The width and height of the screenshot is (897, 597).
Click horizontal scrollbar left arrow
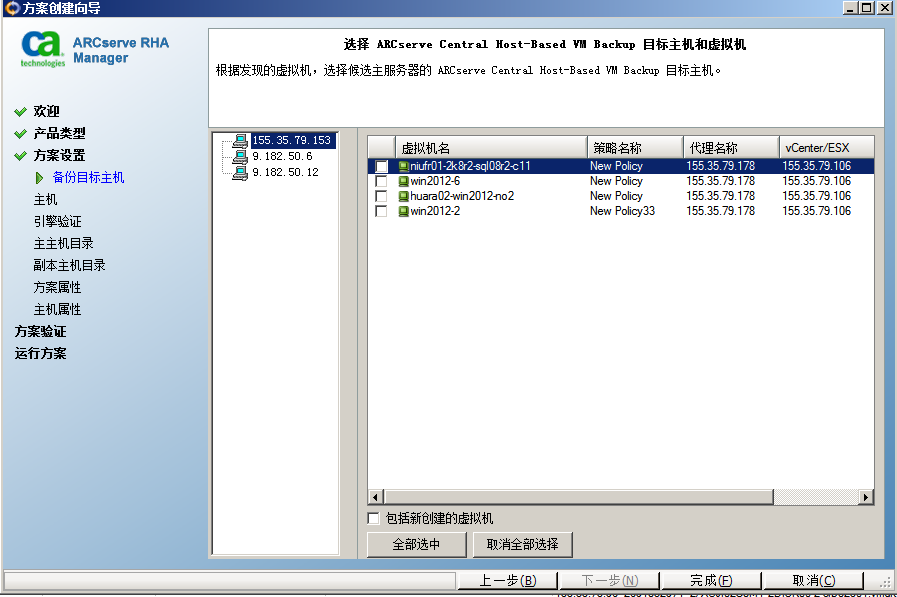click(x=375, y=497)
